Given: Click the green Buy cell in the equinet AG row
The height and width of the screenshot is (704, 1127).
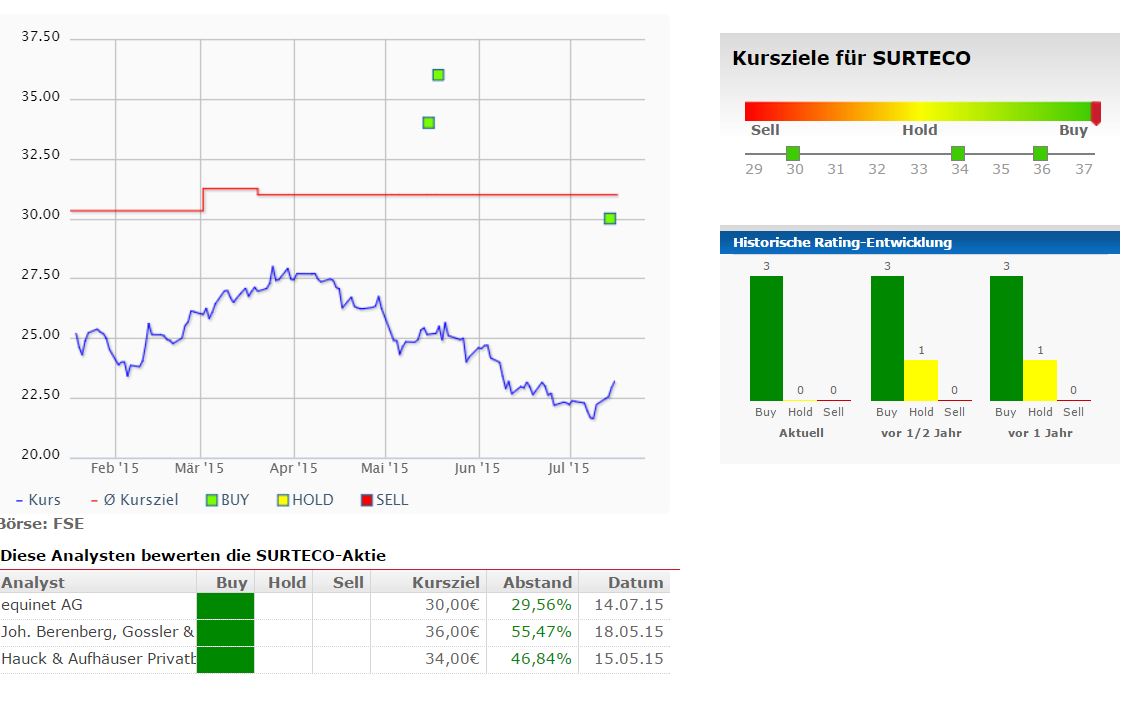Looking at the screenshot, I should 225,604.
